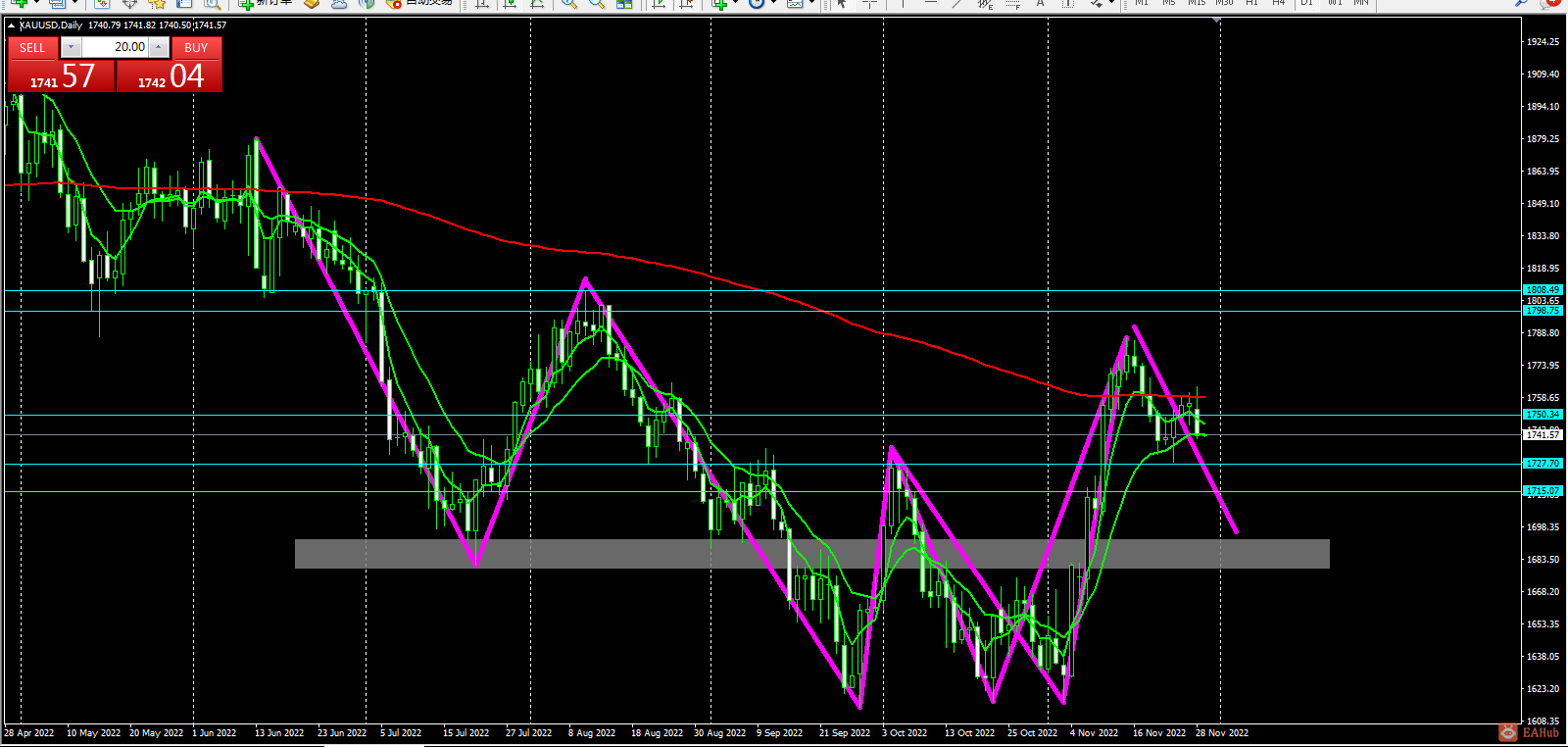Open the Strategy Tester icon
This screenshot has height=747, width=1568.
[x=212, y=4]
